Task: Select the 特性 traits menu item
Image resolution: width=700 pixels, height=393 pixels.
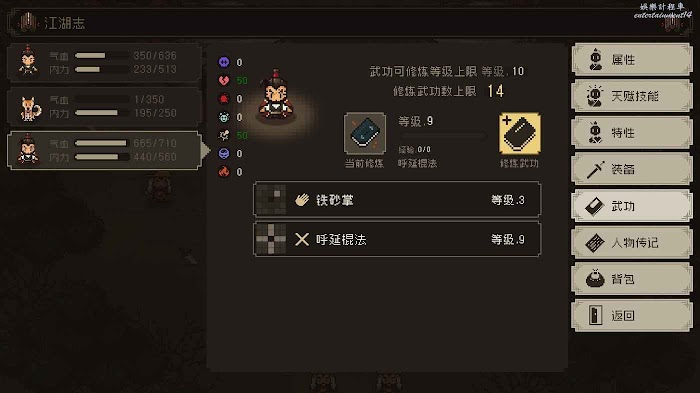Action: (x=632, y=133)
